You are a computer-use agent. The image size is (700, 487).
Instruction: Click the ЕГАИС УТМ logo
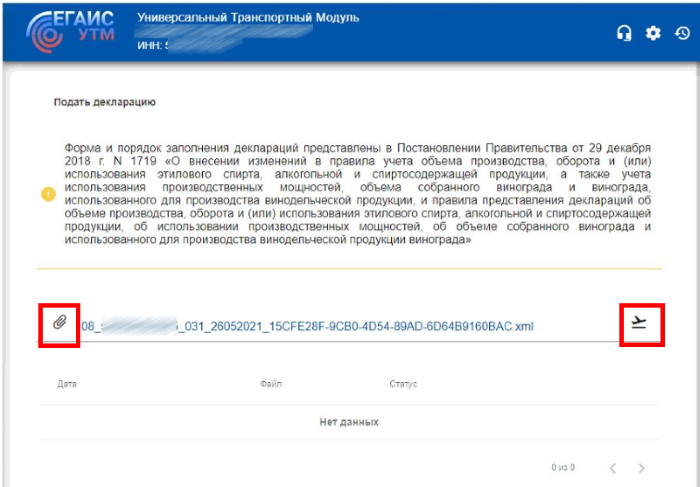click(x=71, y=31)
